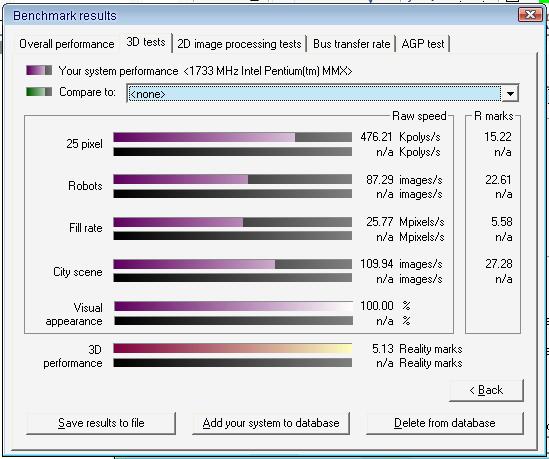Open the 2D image processing tests tab
Viewport: 549px width, 459px height.
pos(239,44)
